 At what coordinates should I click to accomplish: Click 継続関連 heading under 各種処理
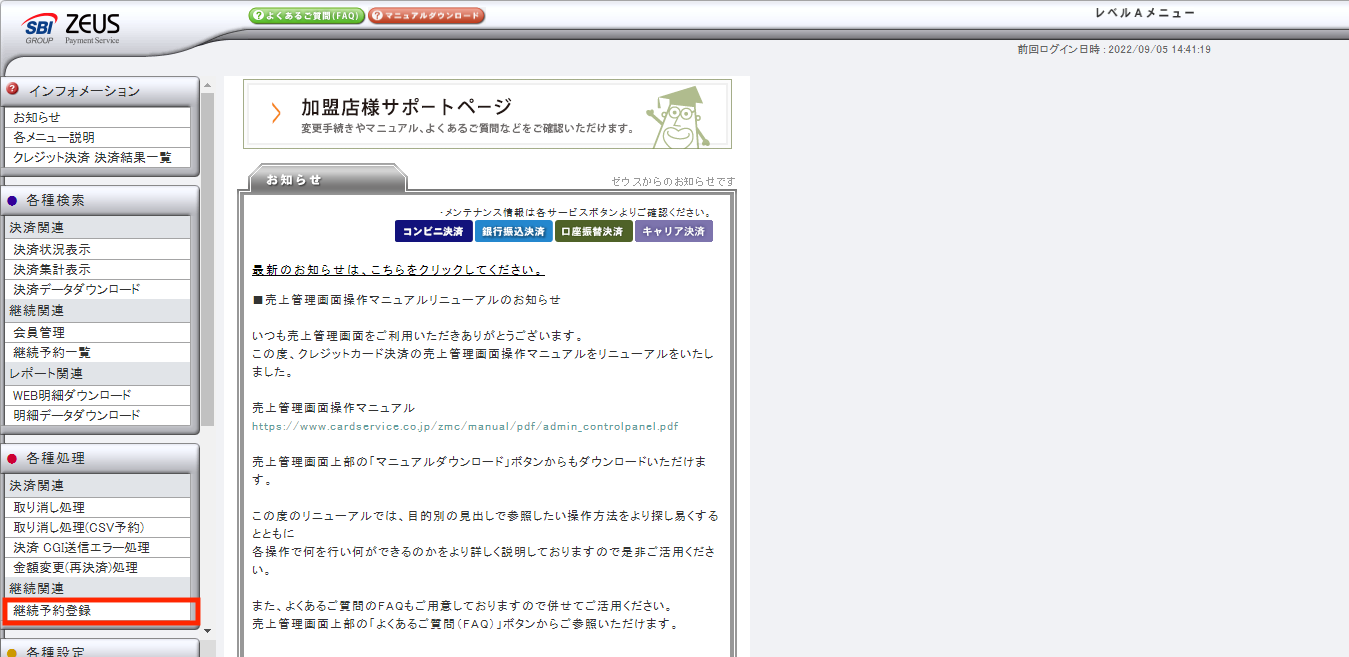click(x=97, y=589)
